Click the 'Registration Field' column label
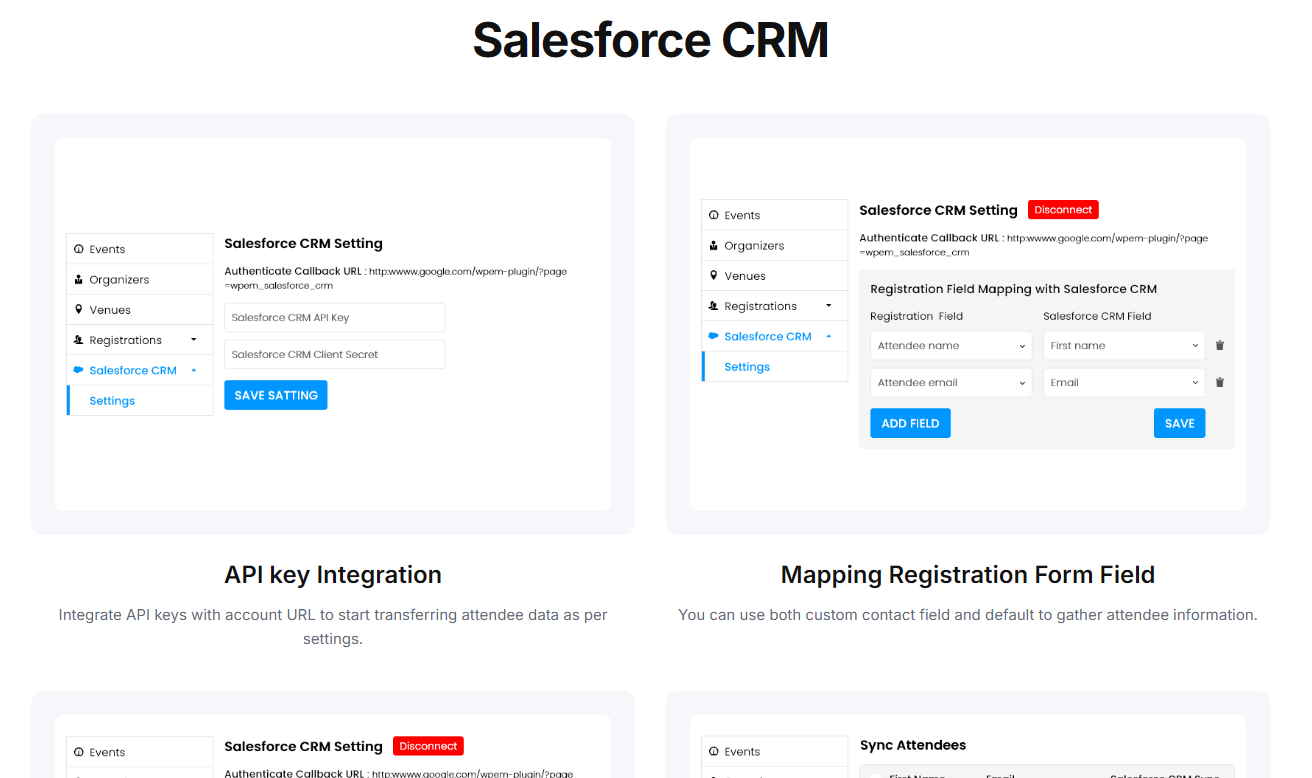Viewport: 1312px width, 778px height. tap(916, 316)
